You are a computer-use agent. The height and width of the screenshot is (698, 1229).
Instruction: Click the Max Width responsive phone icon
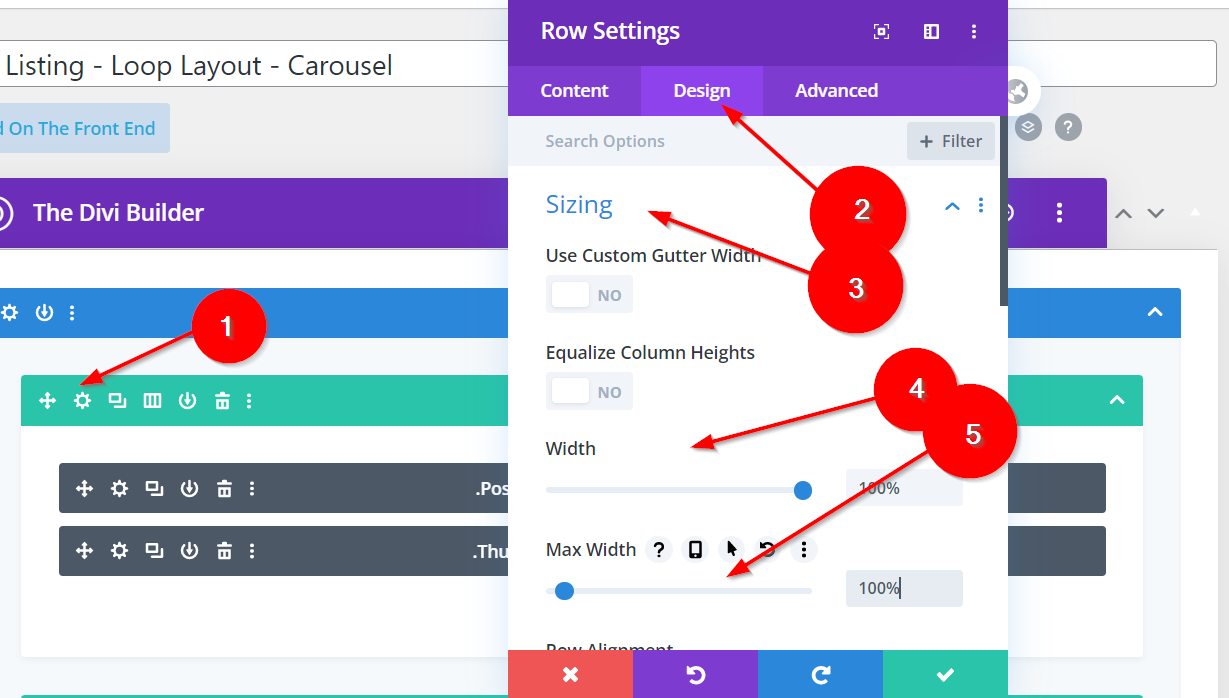point(695,549)
